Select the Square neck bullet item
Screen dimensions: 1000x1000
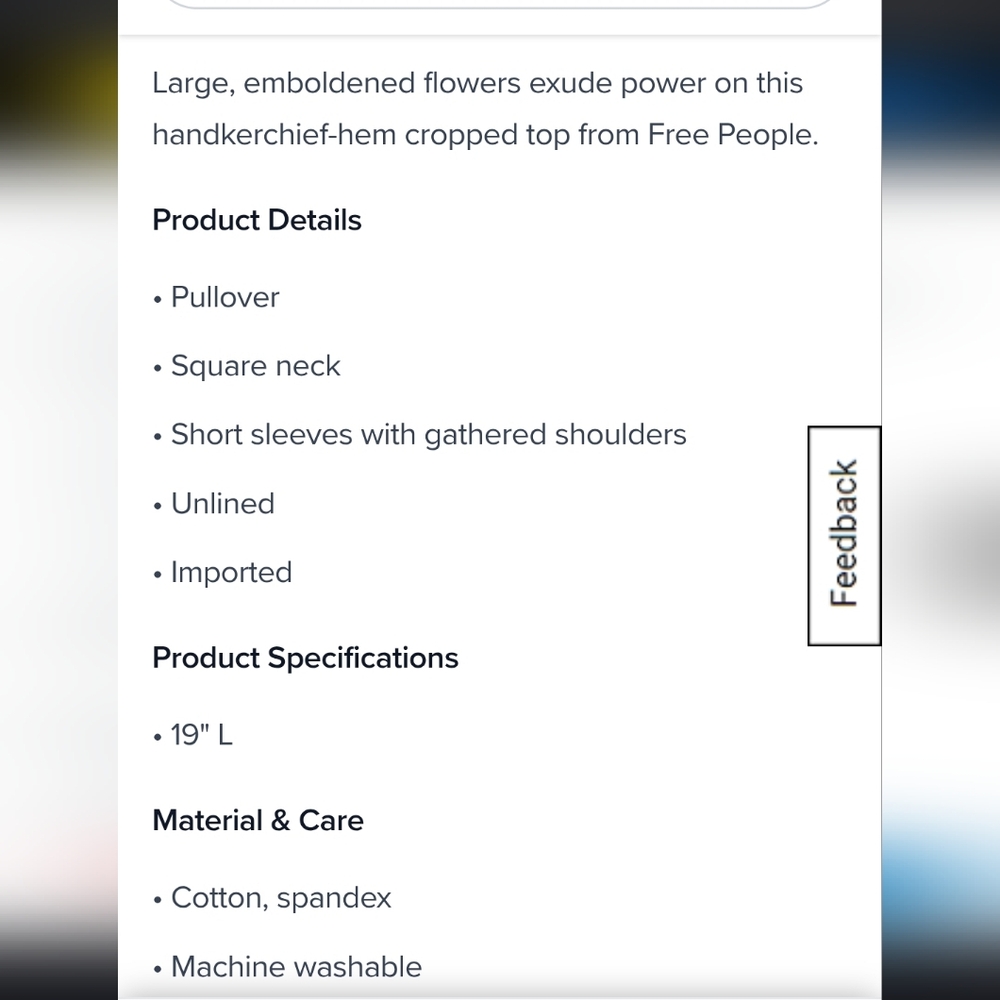[255, 366]
